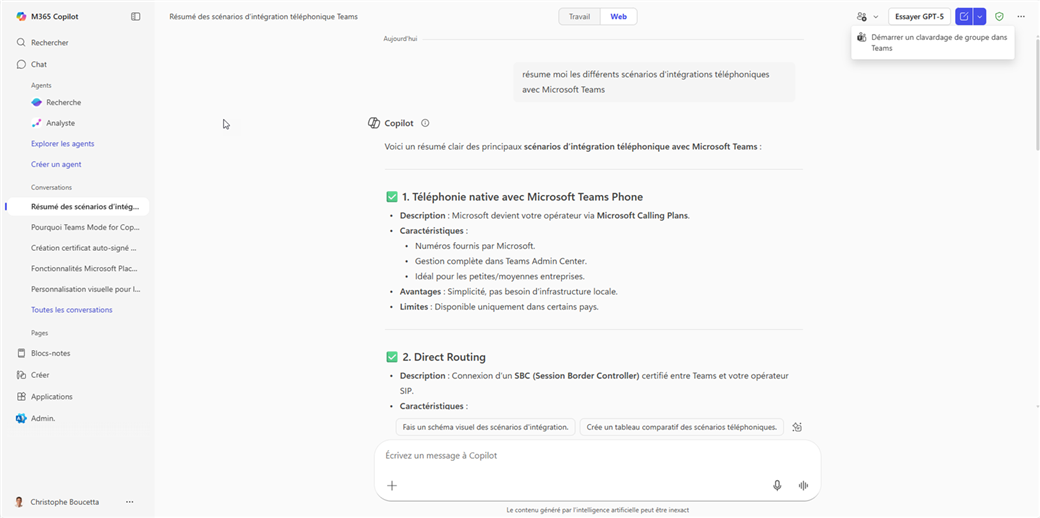
Task: Click the microphone dictation icon
Action: [x=777, y=485]
